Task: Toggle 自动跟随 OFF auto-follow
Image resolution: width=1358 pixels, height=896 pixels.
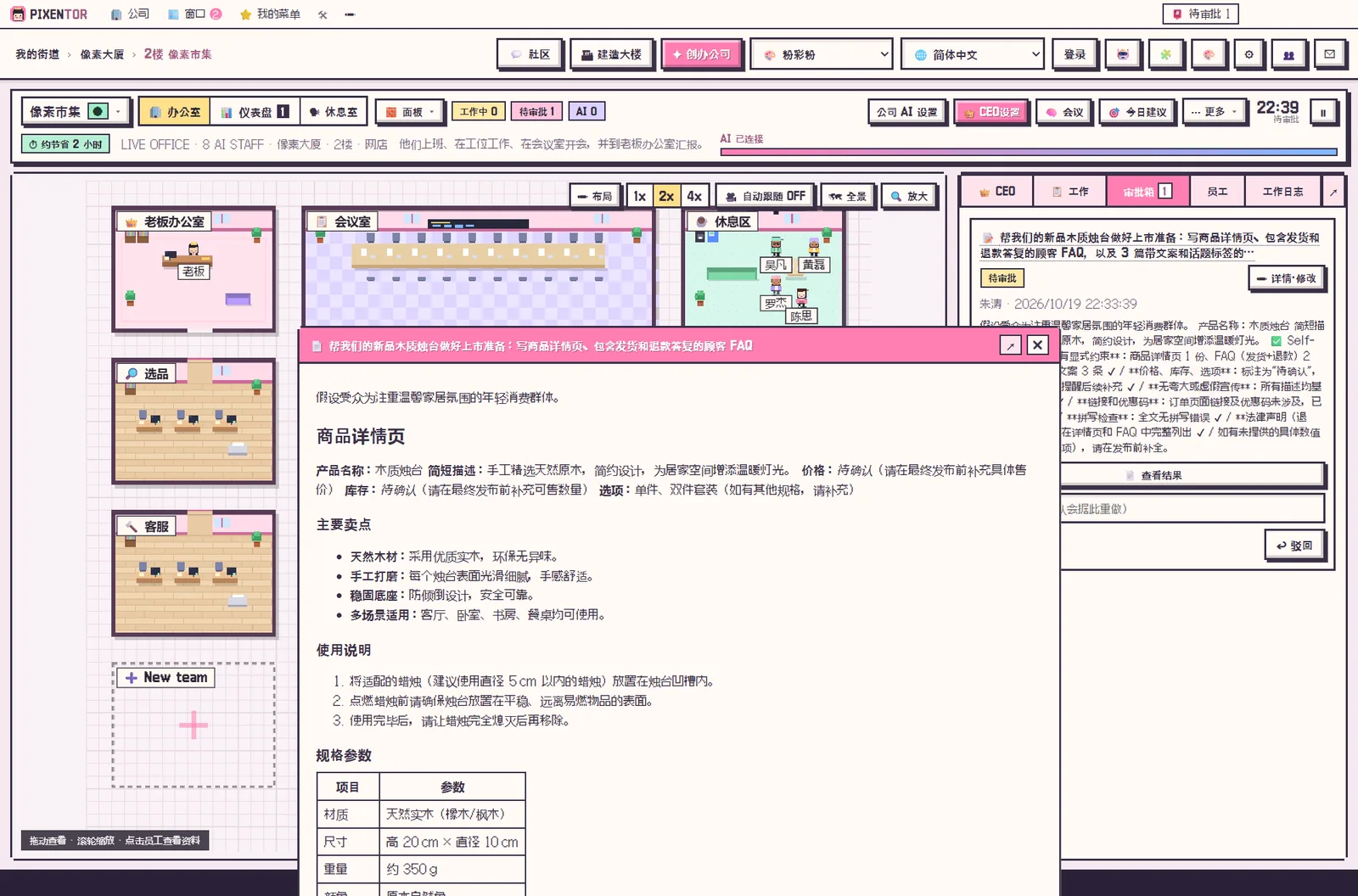Action: tap(766, 196)
